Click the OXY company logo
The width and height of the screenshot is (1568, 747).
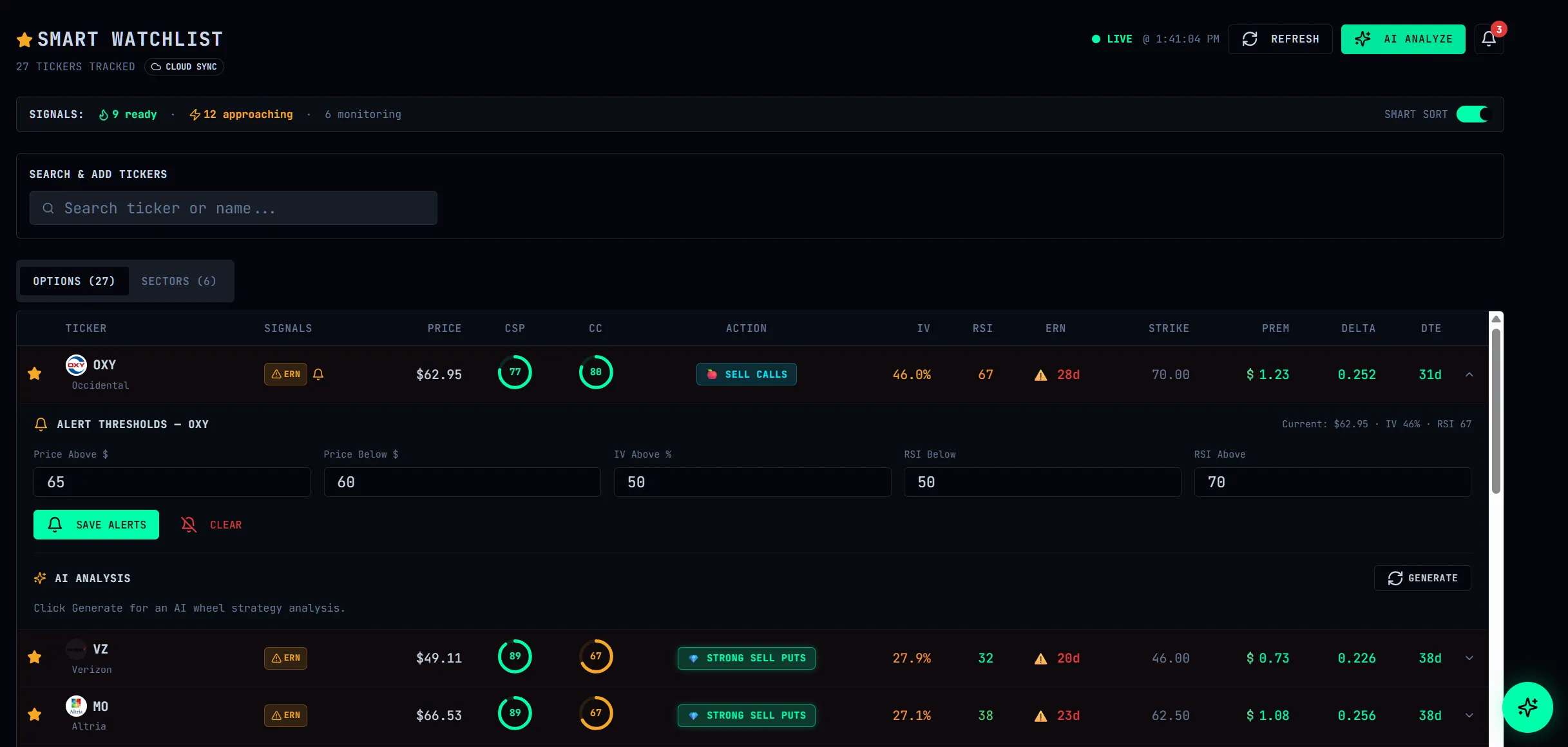pos(76,365)
